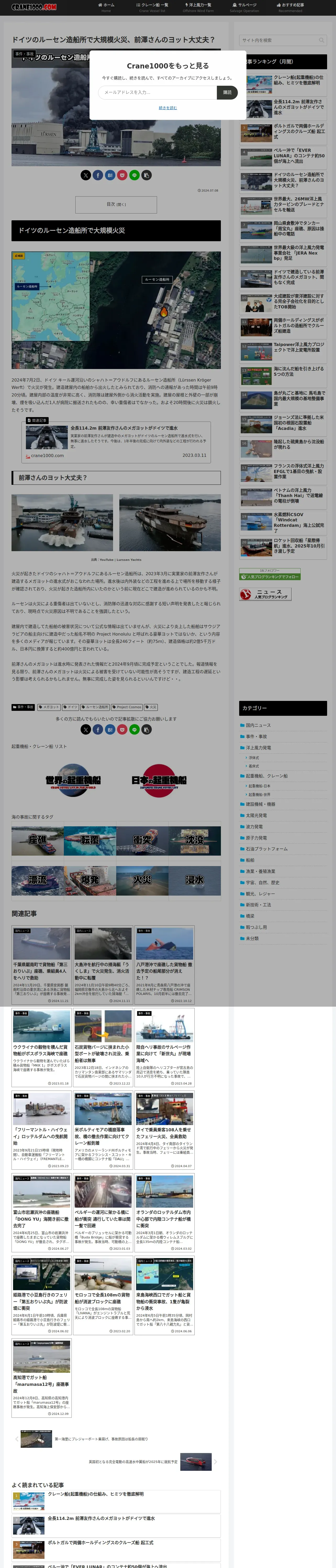This screenshot has height=1568, width=336.
Task: Open the 浸水 accident tag tile
Action: [x=194, y=880]
